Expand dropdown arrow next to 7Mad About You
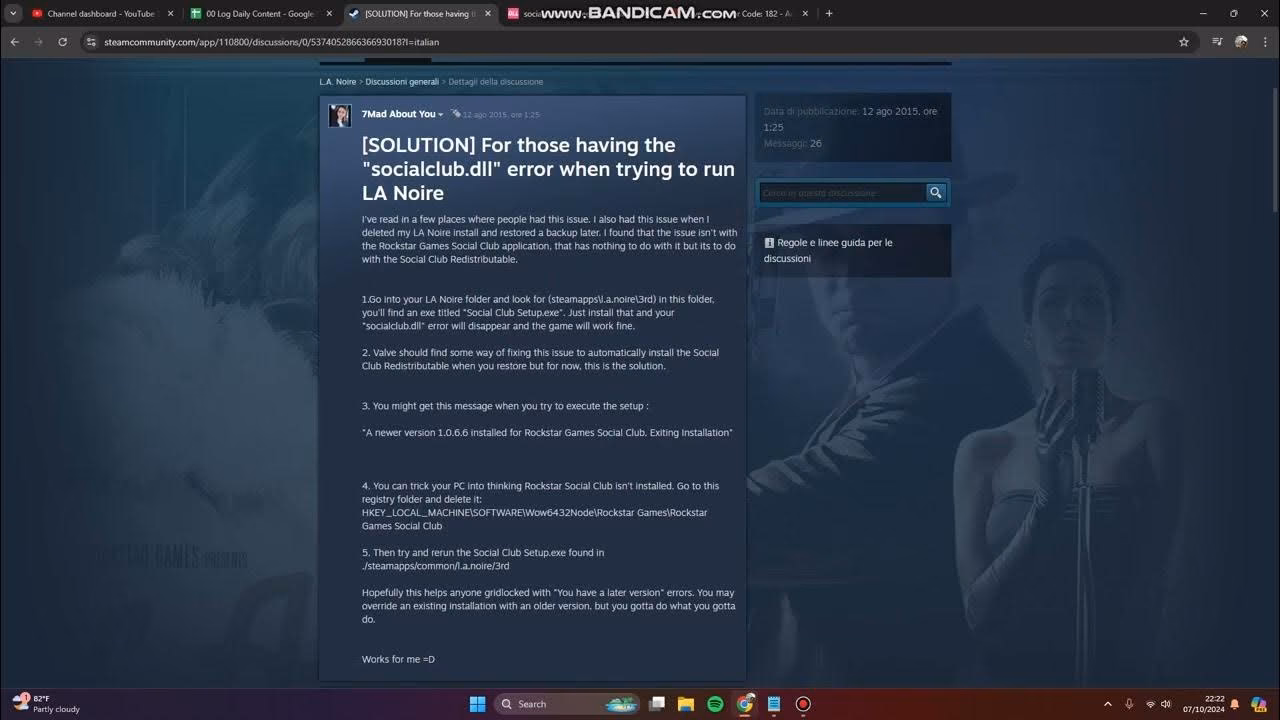1280x720 pixels. (440, 115)
